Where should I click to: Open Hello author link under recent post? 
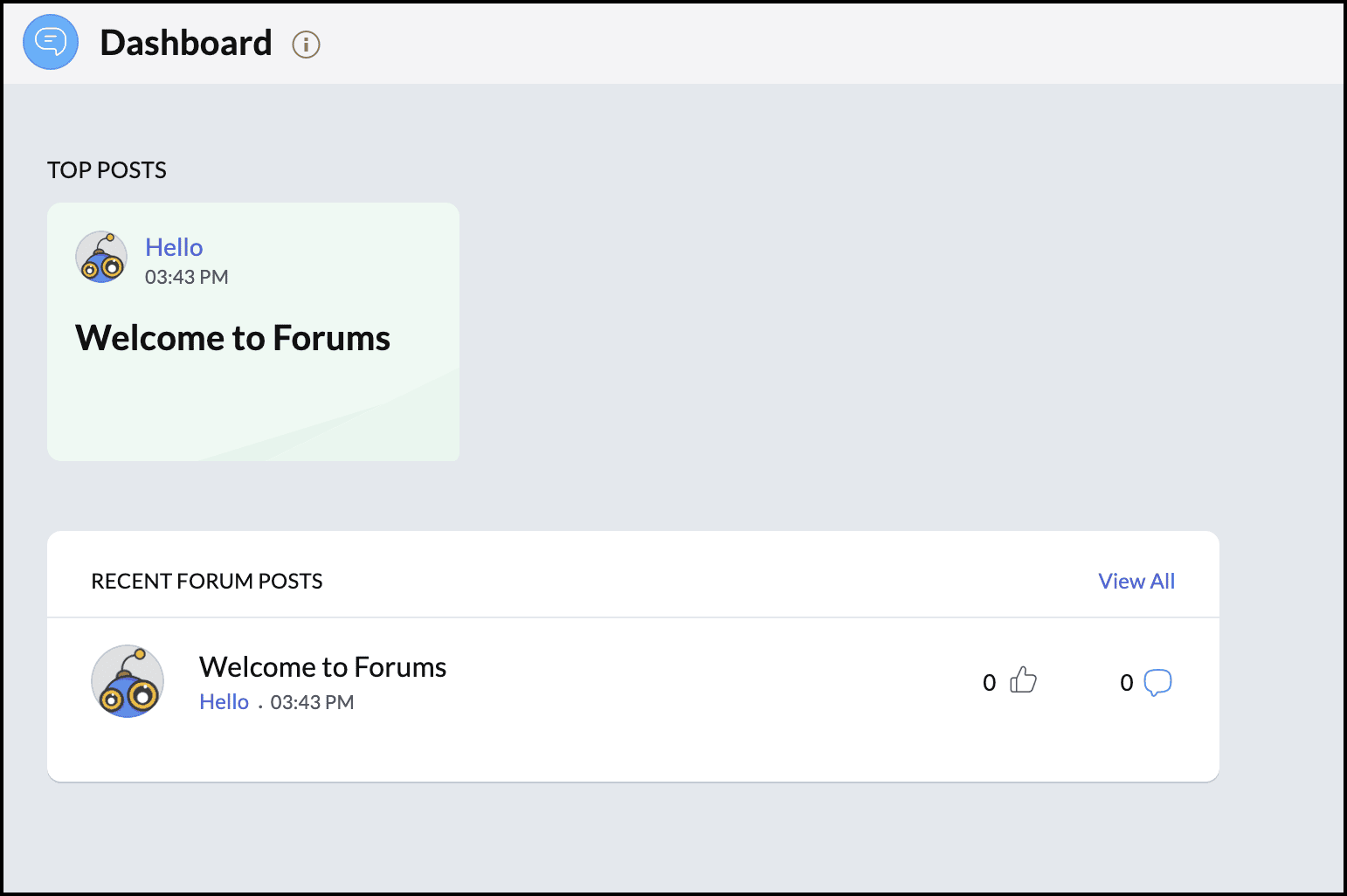[x=224, y=702]
